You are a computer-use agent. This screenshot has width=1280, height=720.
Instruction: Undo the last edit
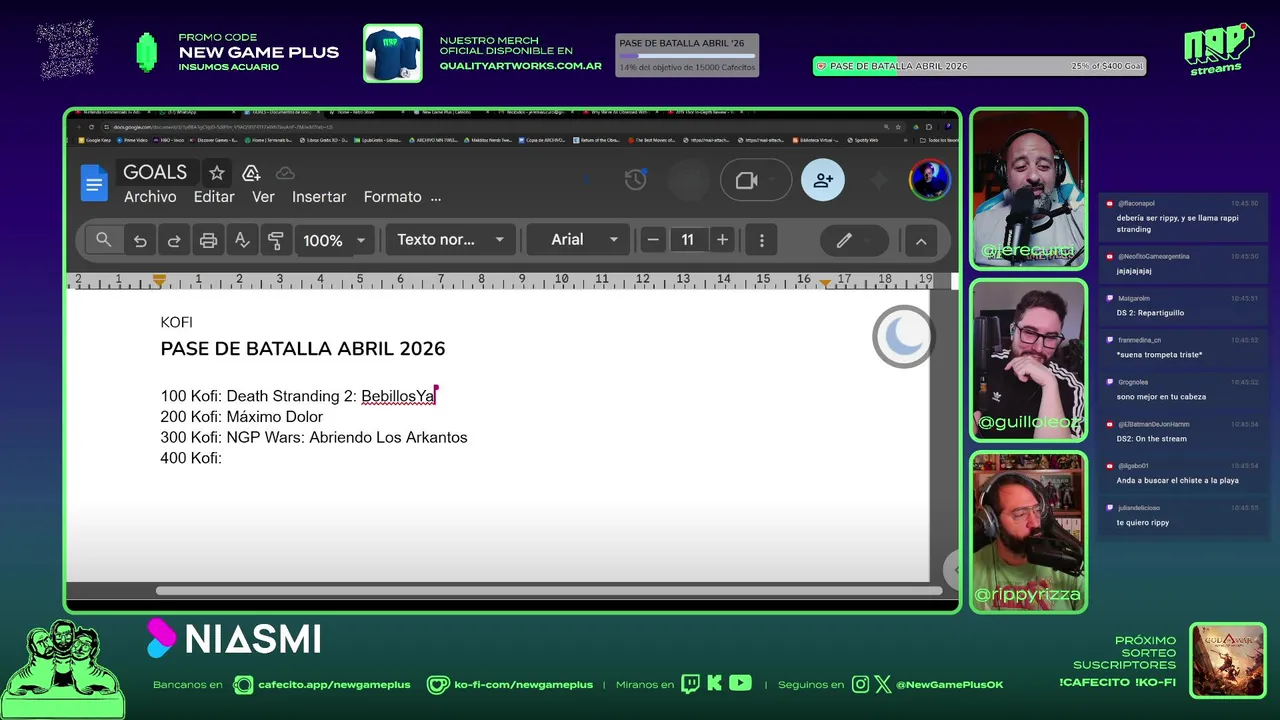pos(140,240)
